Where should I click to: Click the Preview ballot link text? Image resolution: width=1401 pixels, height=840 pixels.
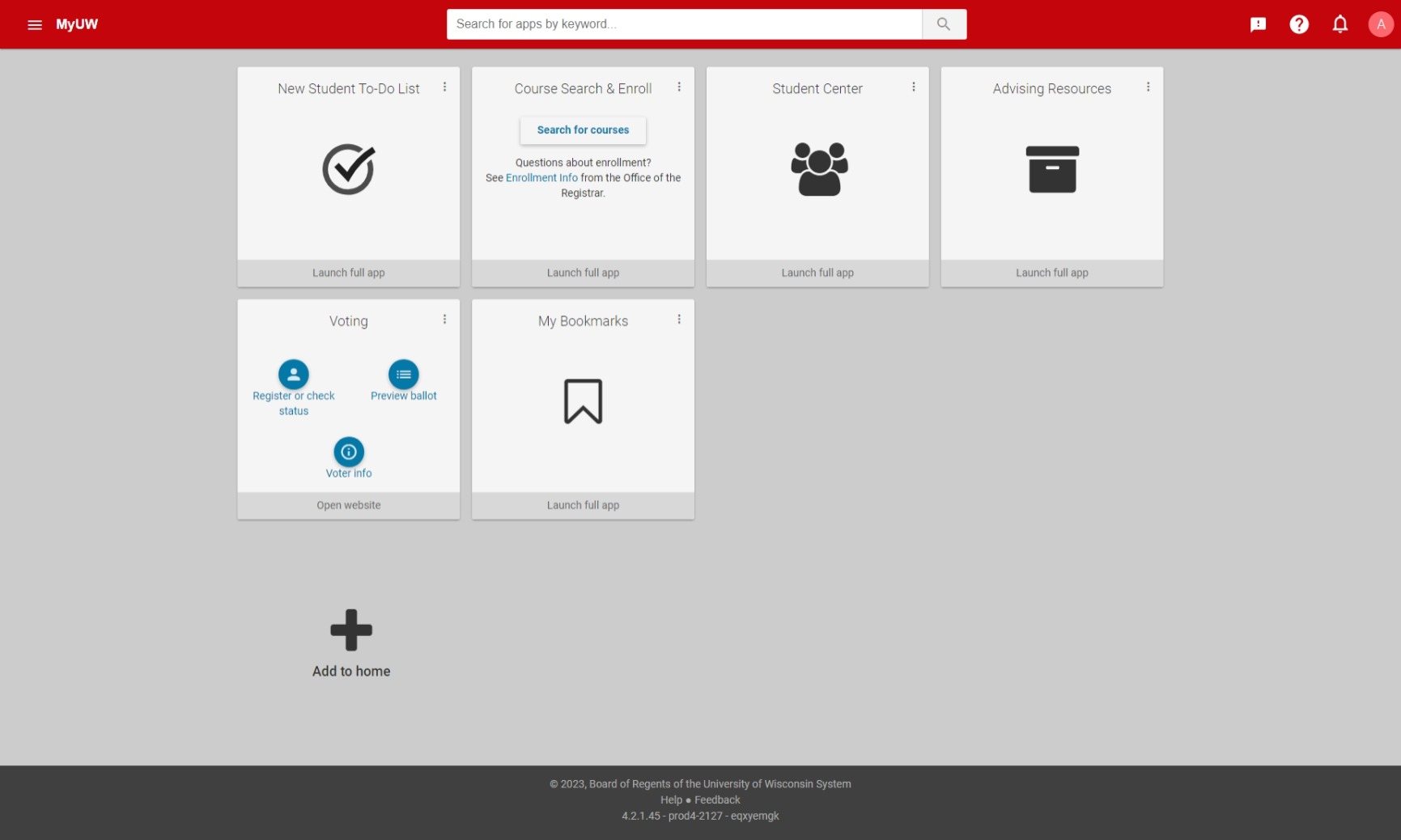pyautogui.click(x=404, y=396)
